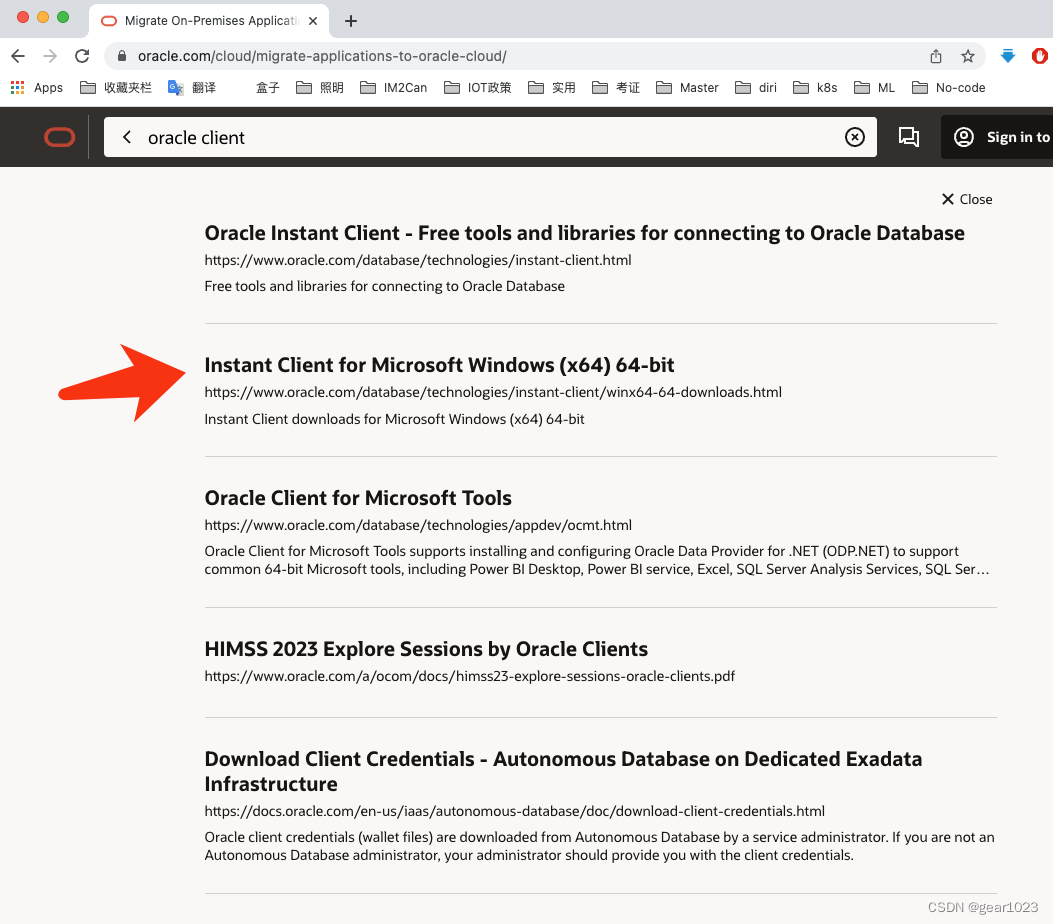
Task: Open the Oracle Instant Client result link
Action: 584,233
